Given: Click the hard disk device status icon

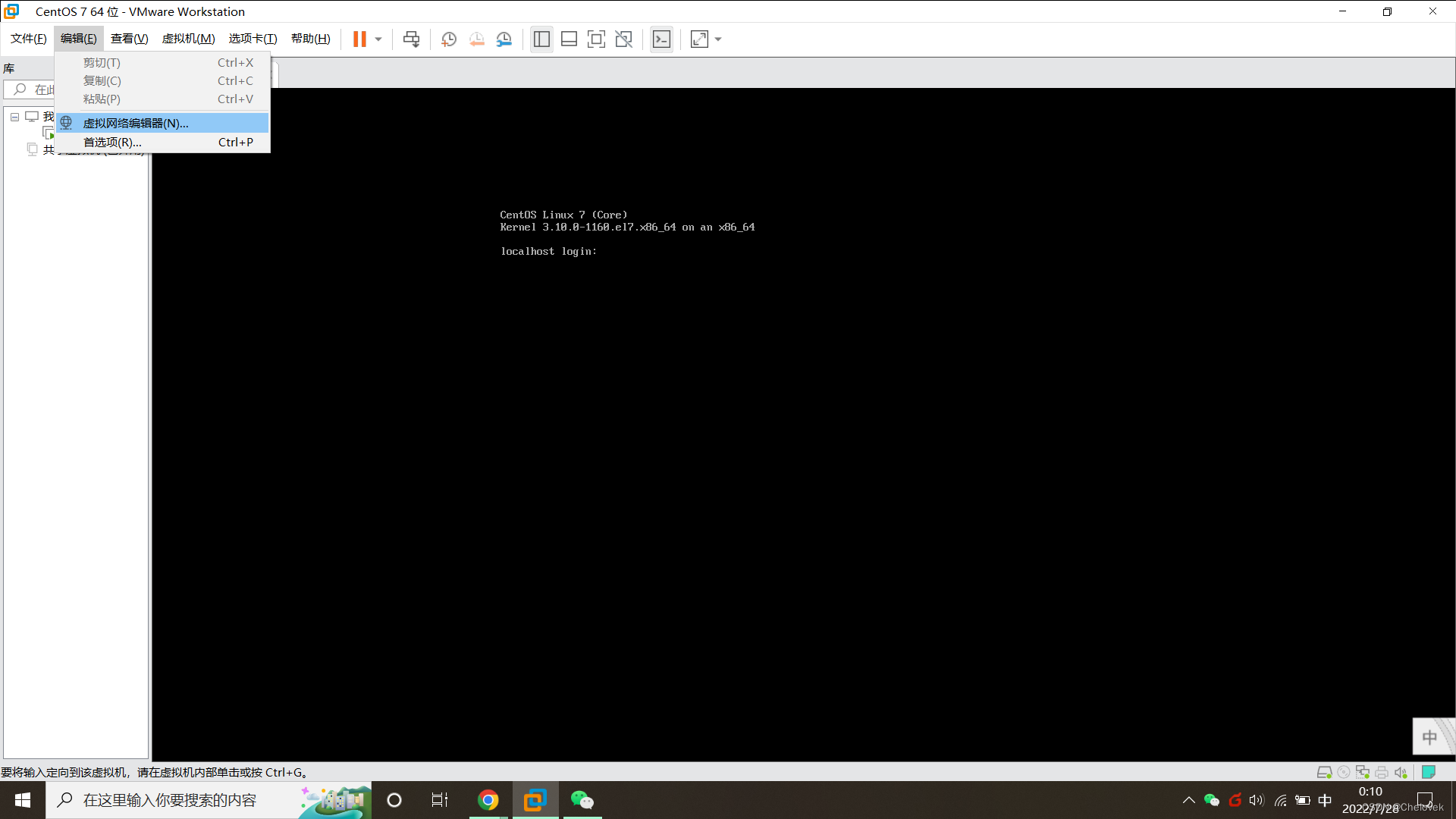Looking at the screenshot, I should [1325, 772].
